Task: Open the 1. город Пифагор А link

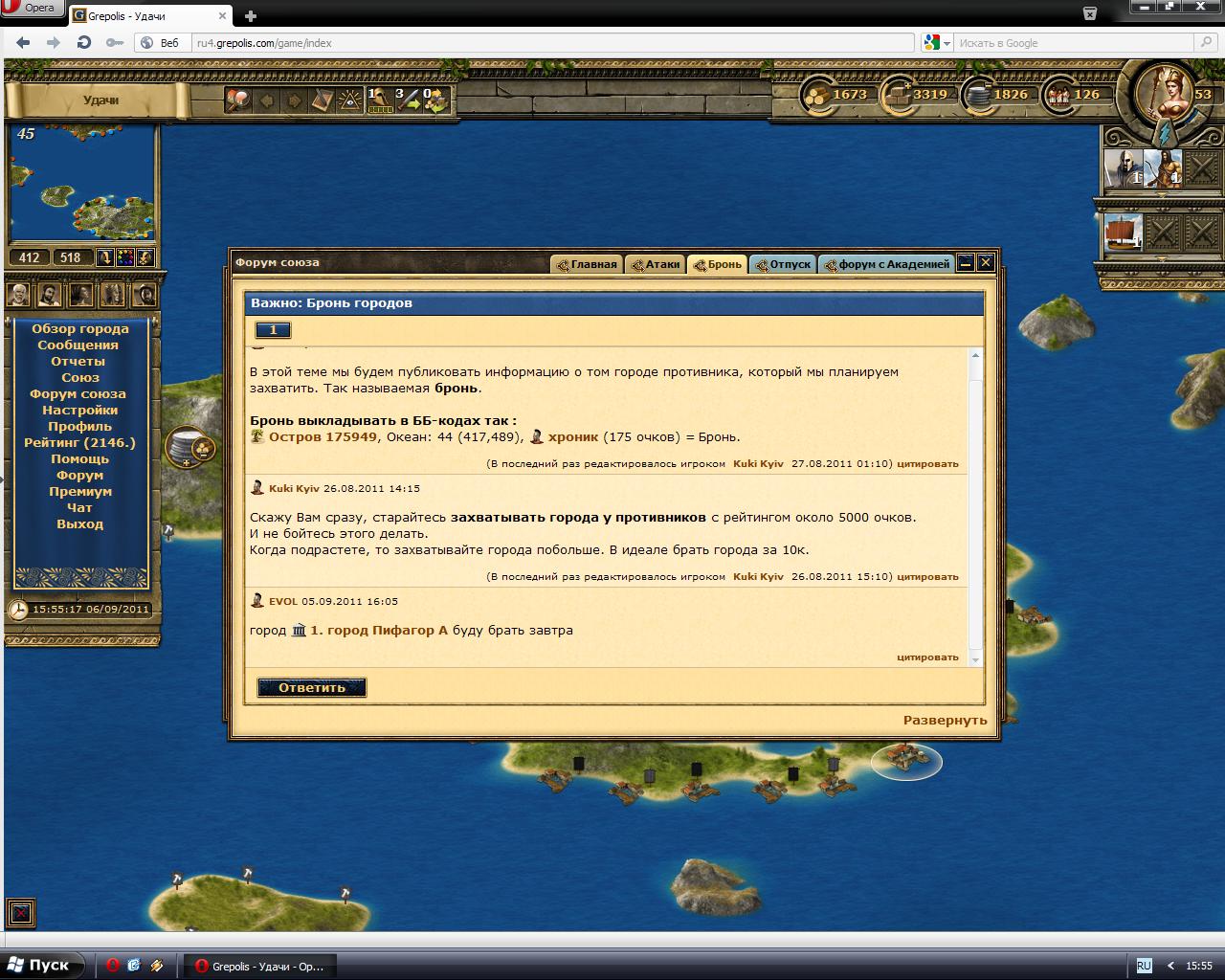Action: click(379, 631)
